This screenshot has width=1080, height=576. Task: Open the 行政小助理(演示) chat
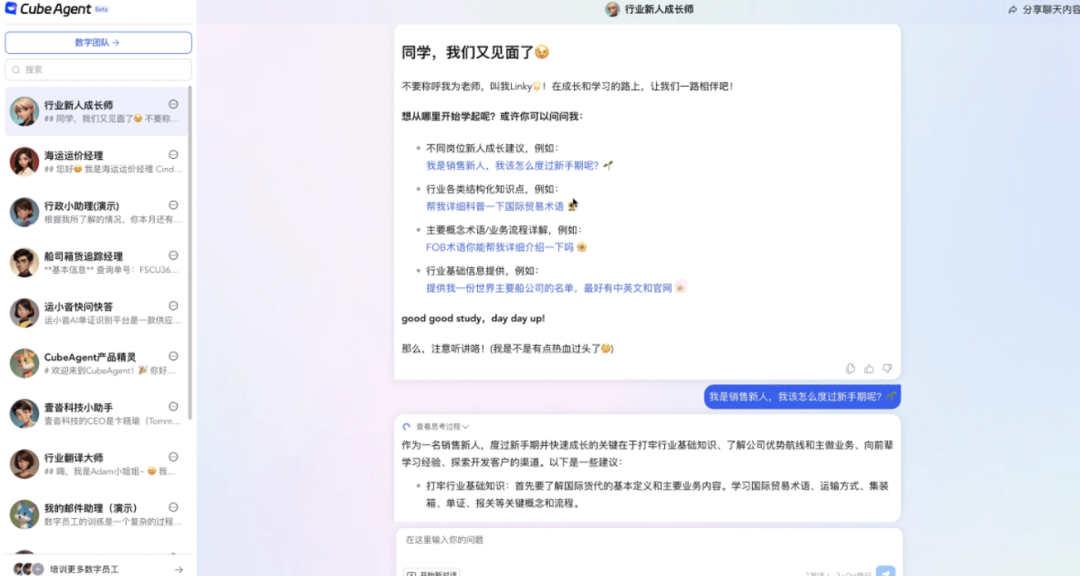pyautogui.click(x=96, y=212)
